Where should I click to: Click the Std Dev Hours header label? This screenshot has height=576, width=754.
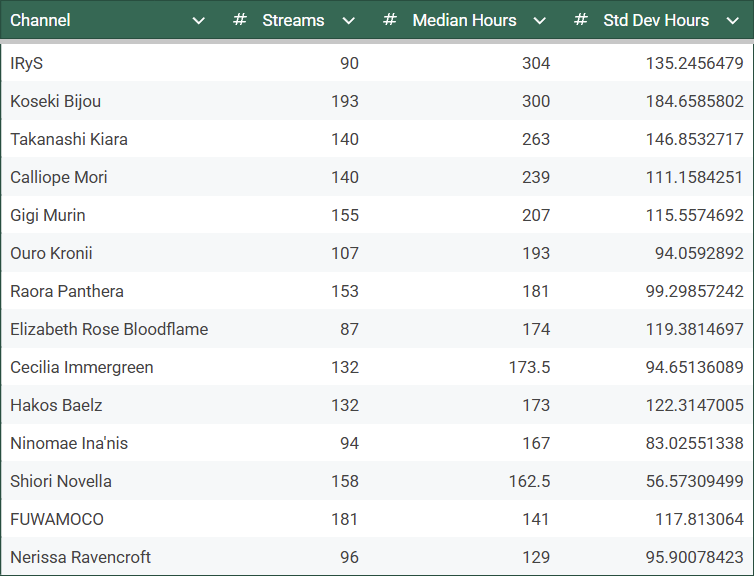tap(656, 20)
